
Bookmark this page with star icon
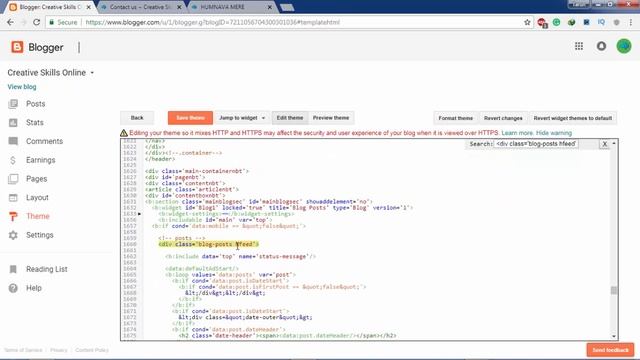[527, 22]
